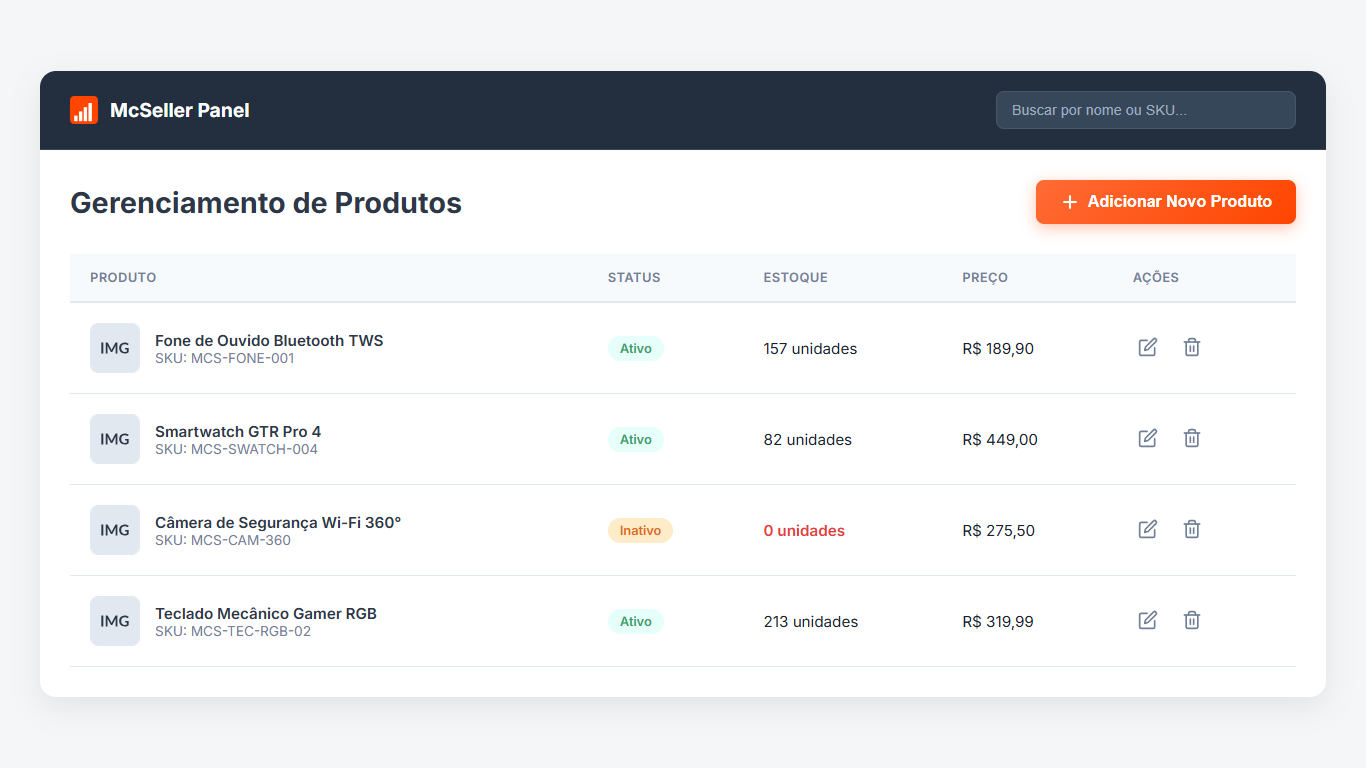Open the Smartwatch GTR Pro 4 IMG thumbnail
This screenshot has width=1366, height=768.
point(115,439)
